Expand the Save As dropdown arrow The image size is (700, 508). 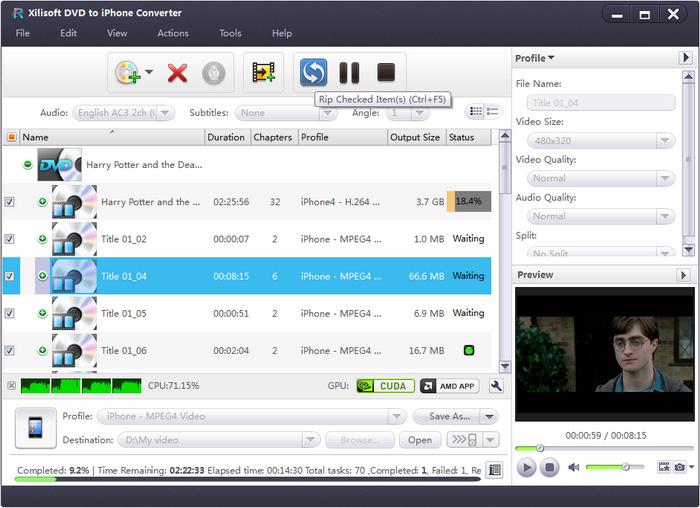point(489,416)
